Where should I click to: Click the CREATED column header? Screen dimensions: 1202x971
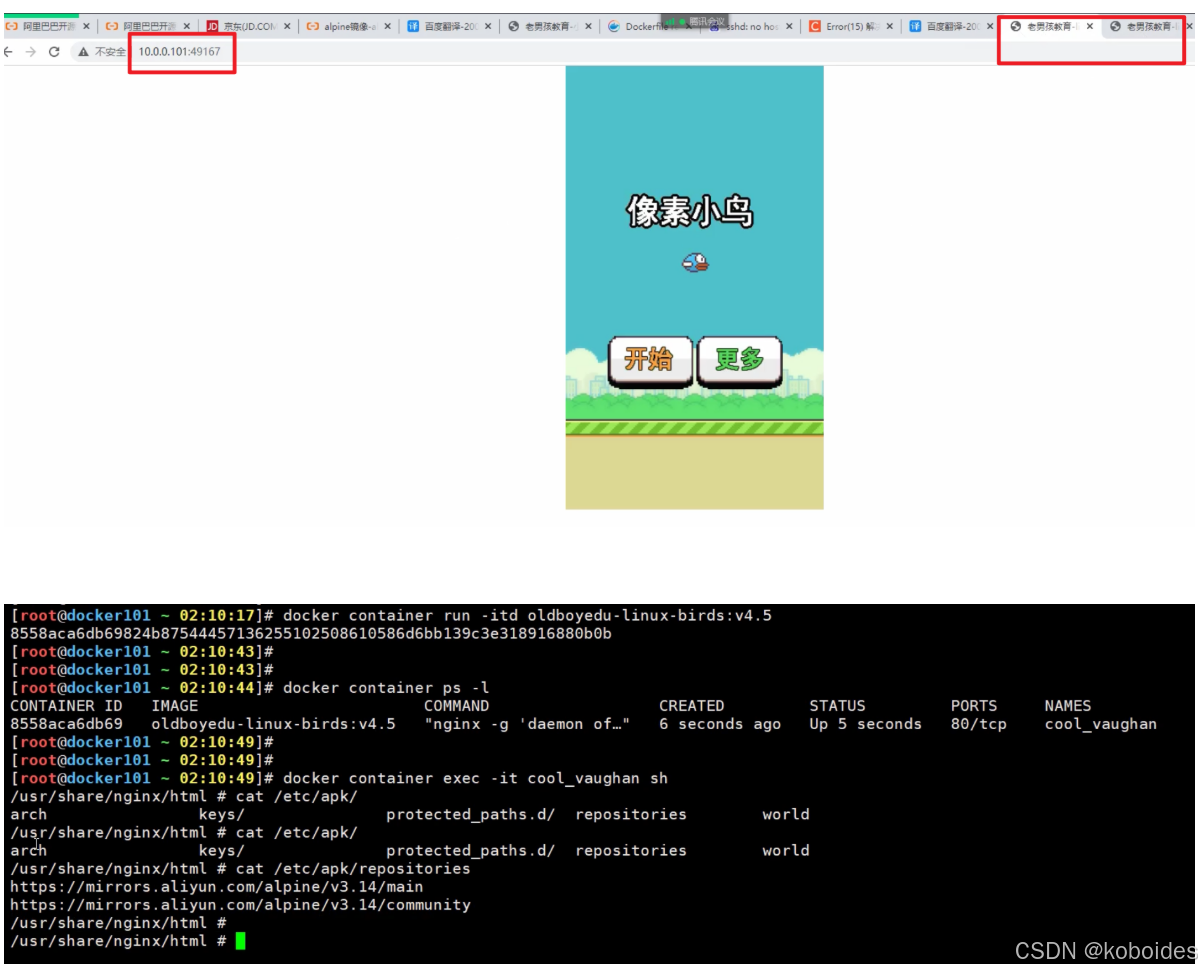[692, 706]
